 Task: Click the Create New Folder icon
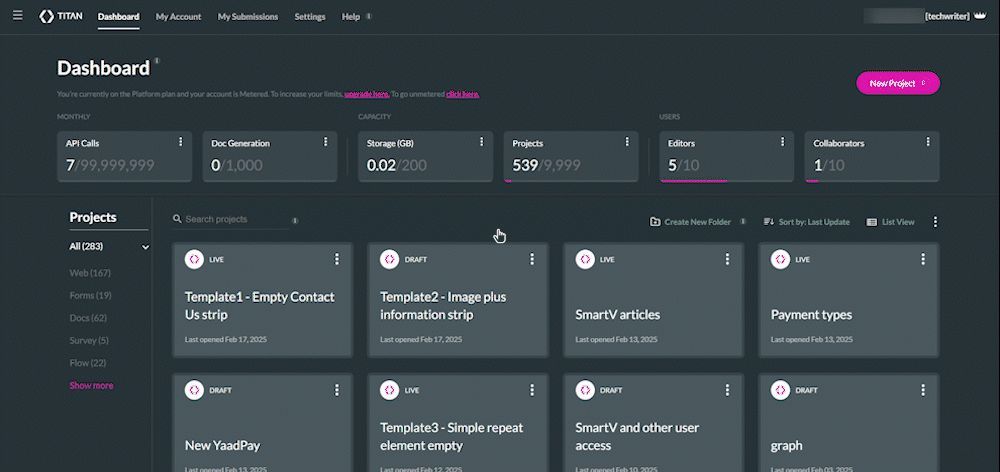pos(655,222)
